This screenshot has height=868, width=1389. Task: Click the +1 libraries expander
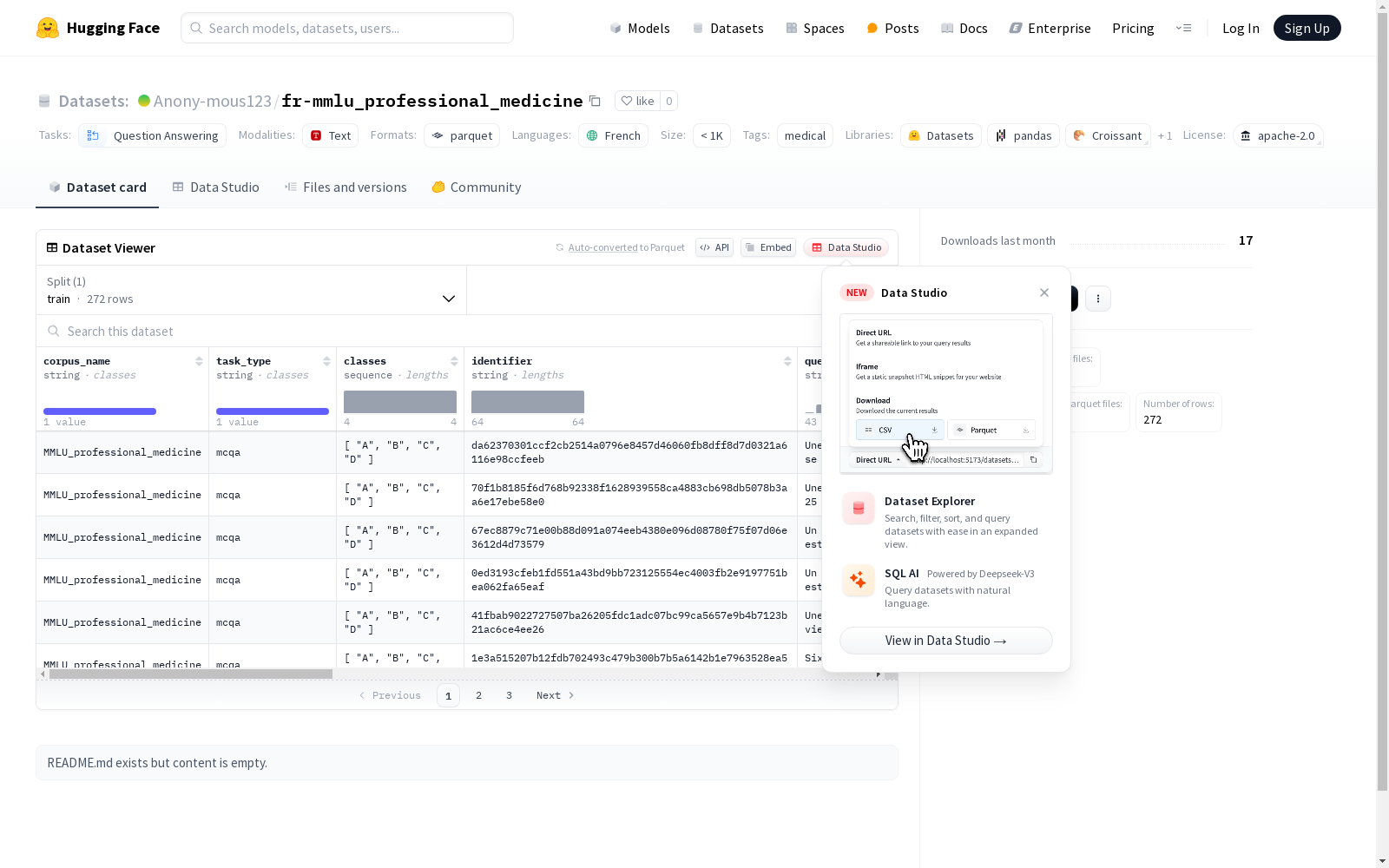1165,135
